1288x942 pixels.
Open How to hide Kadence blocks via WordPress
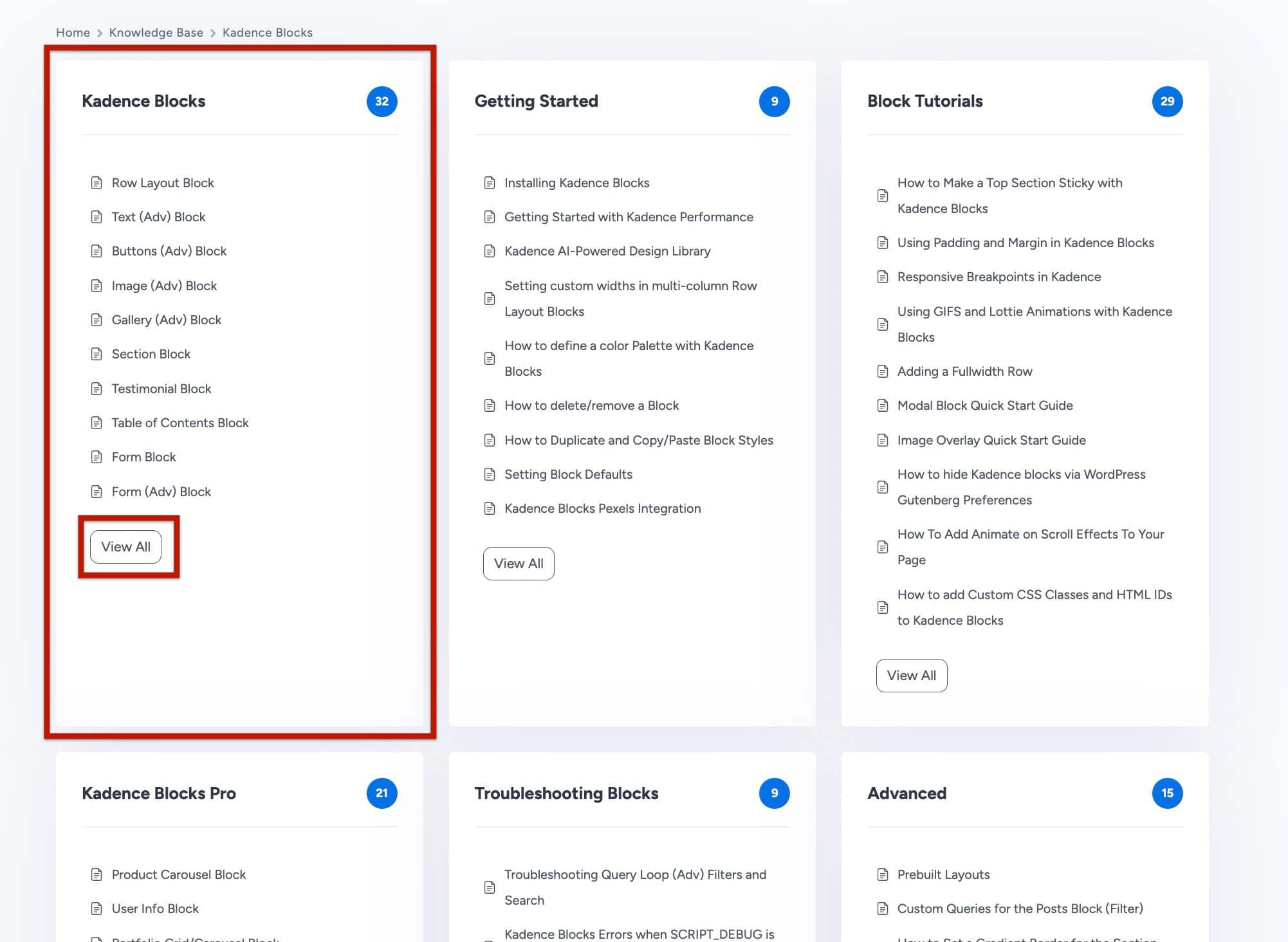tap(1022, 487)
